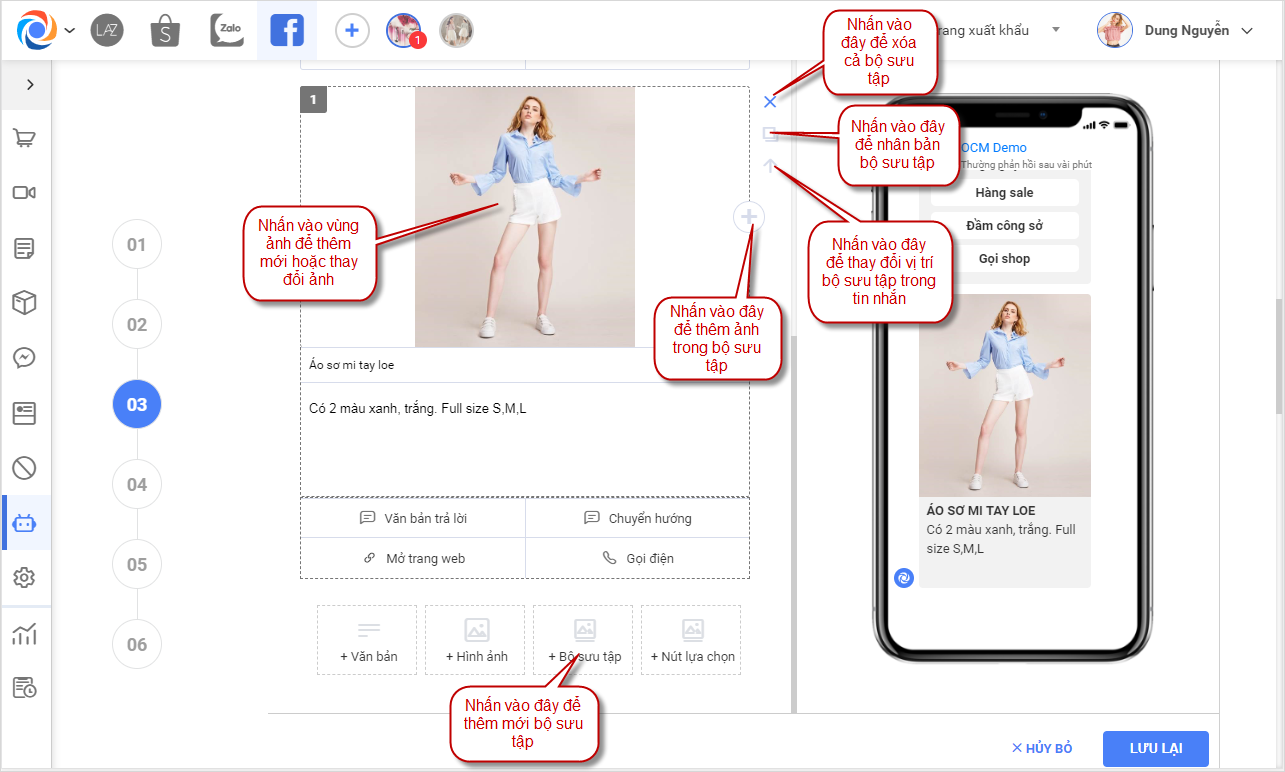Open the video camera sidebar icon
The height and width of the screenshot is (772, 1285).
click(25, 193)
